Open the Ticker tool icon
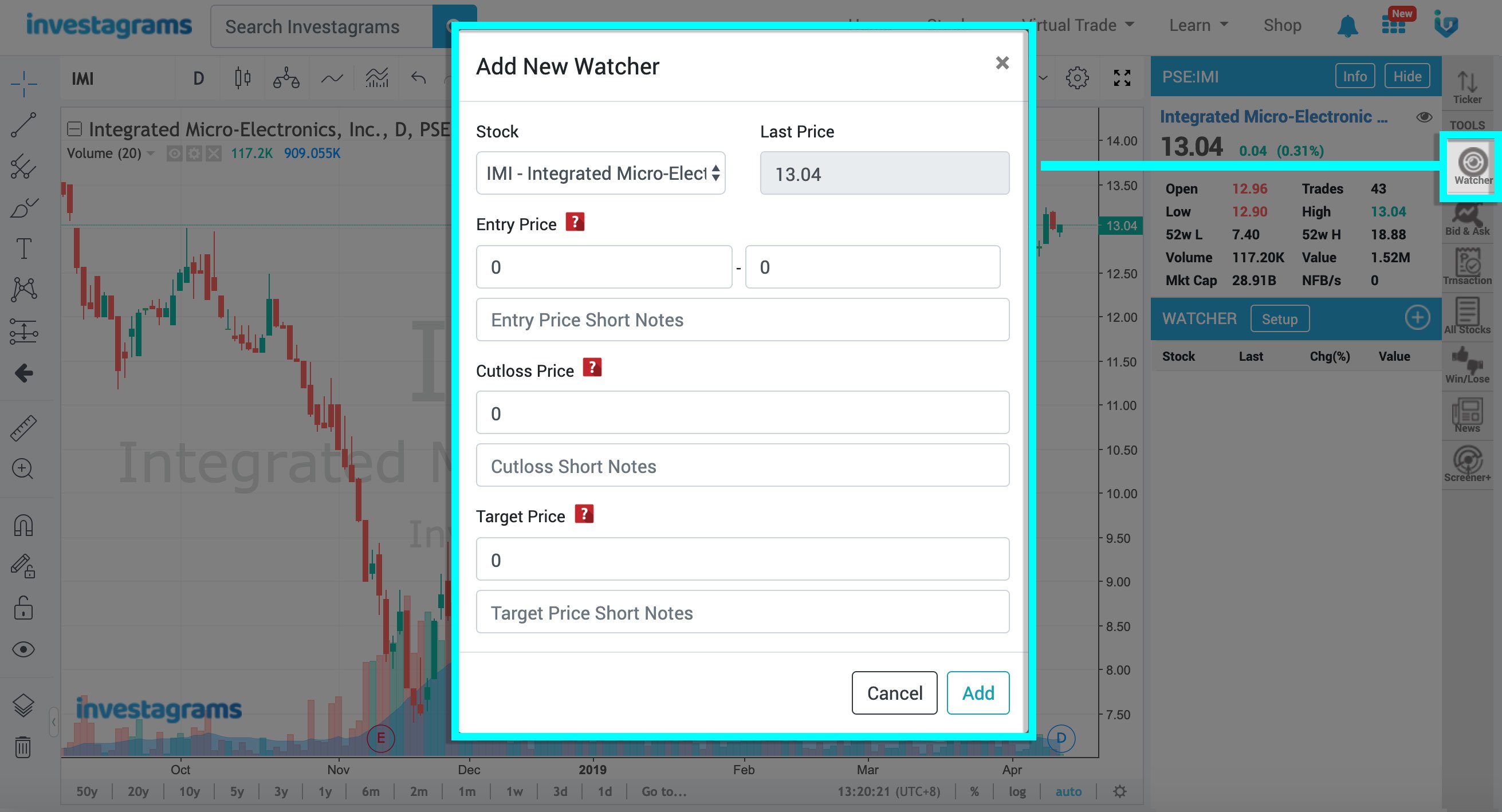This screenshot has width=1502, height=812. tap(1467, 87)
